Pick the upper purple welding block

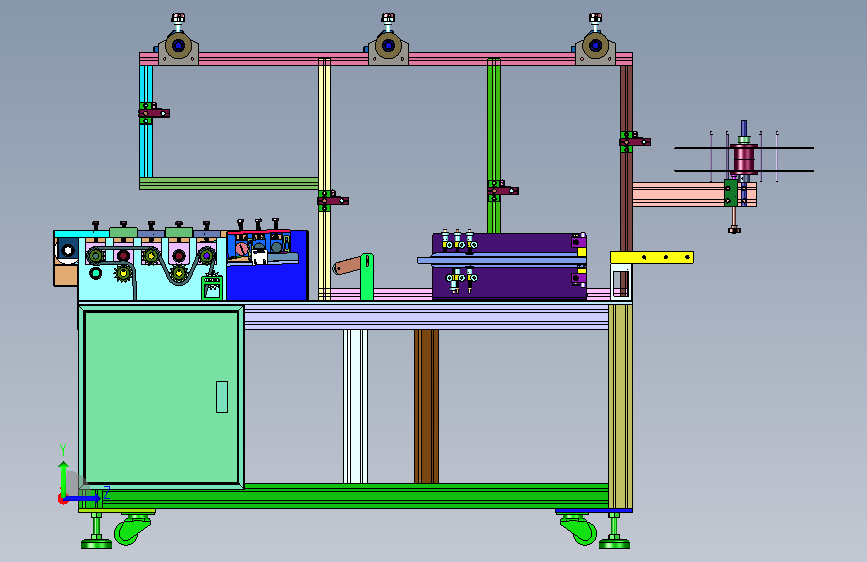tap(509, 243)
